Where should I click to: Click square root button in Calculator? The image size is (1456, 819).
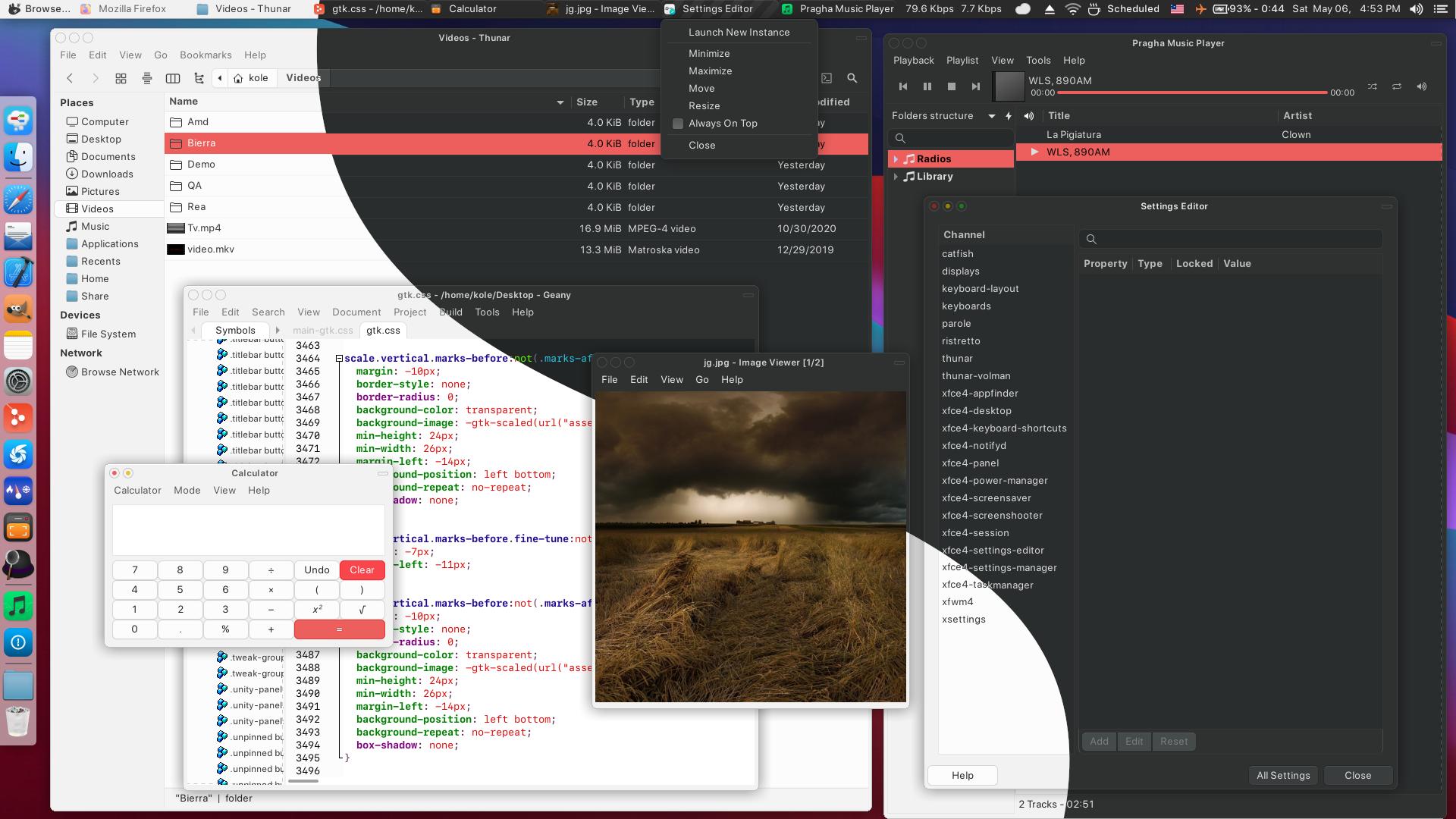[x=362, y=610]
